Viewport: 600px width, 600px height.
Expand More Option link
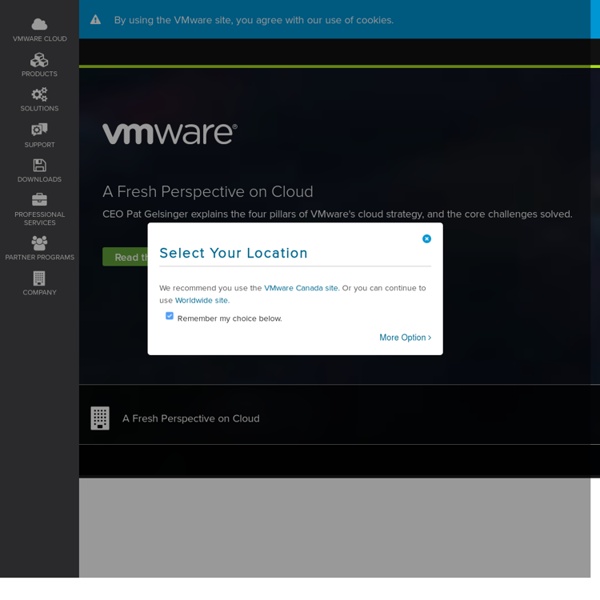pos(405,337)
